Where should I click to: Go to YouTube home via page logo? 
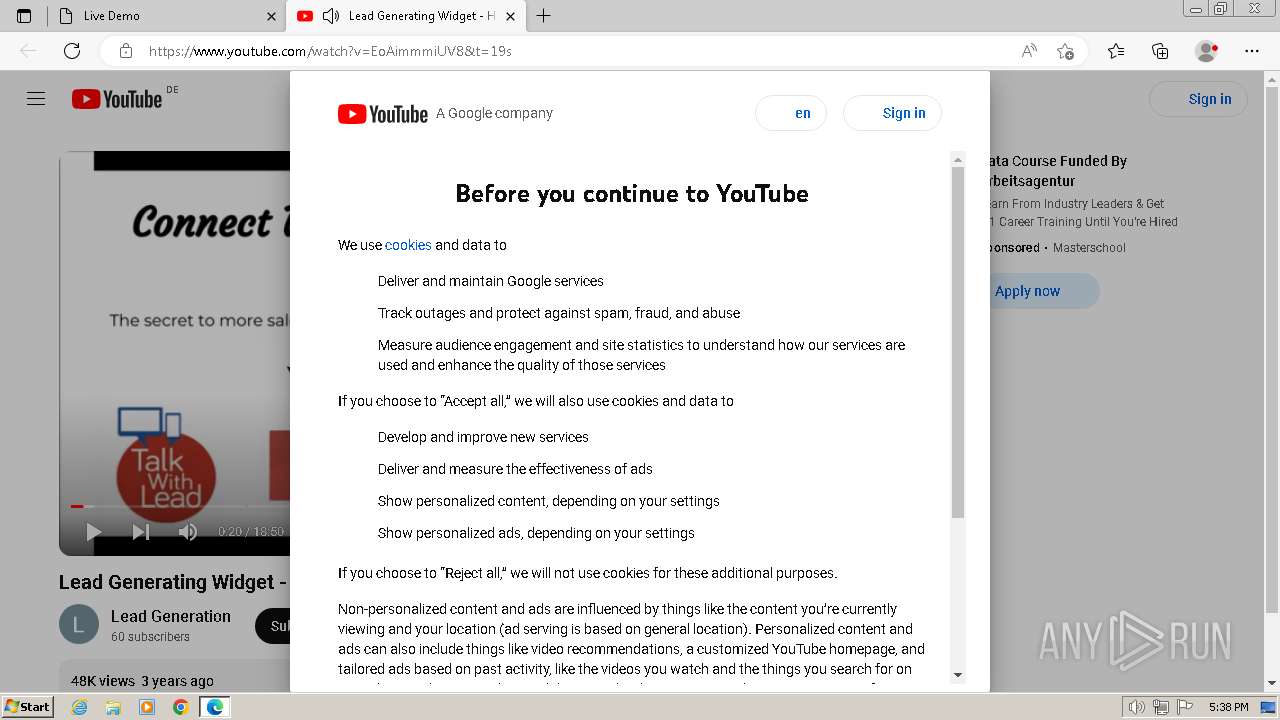[117, 99]
